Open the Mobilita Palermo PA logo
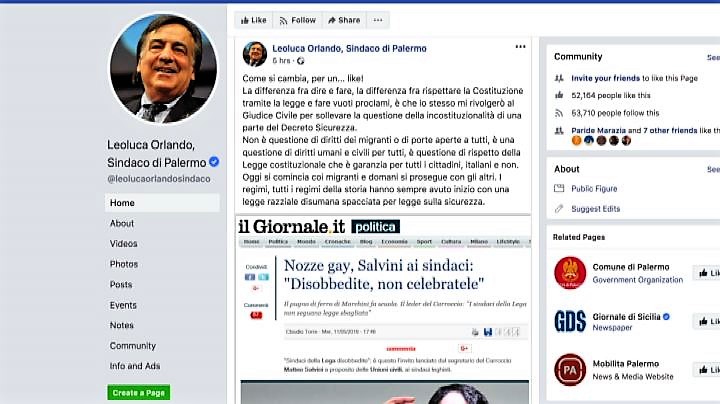720x404 pixels. point(570,370)
